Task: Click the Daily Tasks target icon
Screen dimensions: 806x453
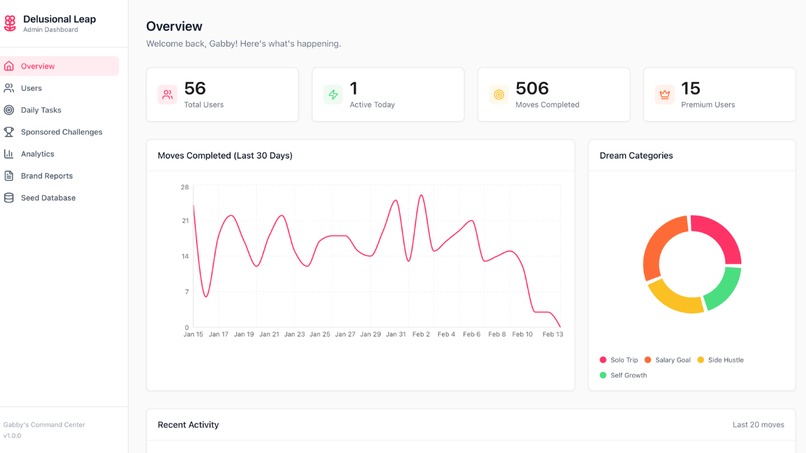Action: tap(9, 110)
